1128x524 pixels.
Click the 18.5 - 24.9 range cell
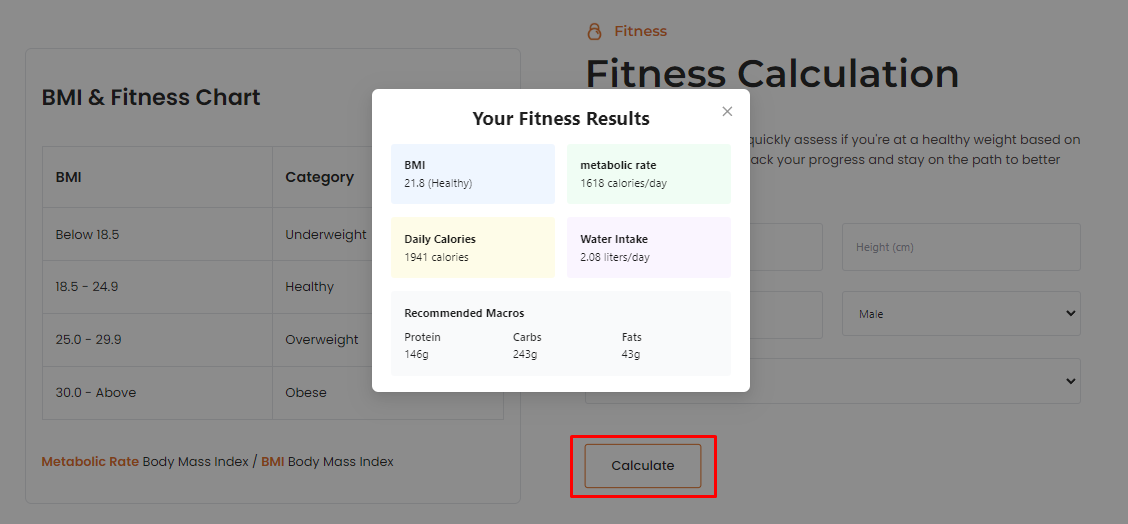pyautogui.click(x=86, y=287)
